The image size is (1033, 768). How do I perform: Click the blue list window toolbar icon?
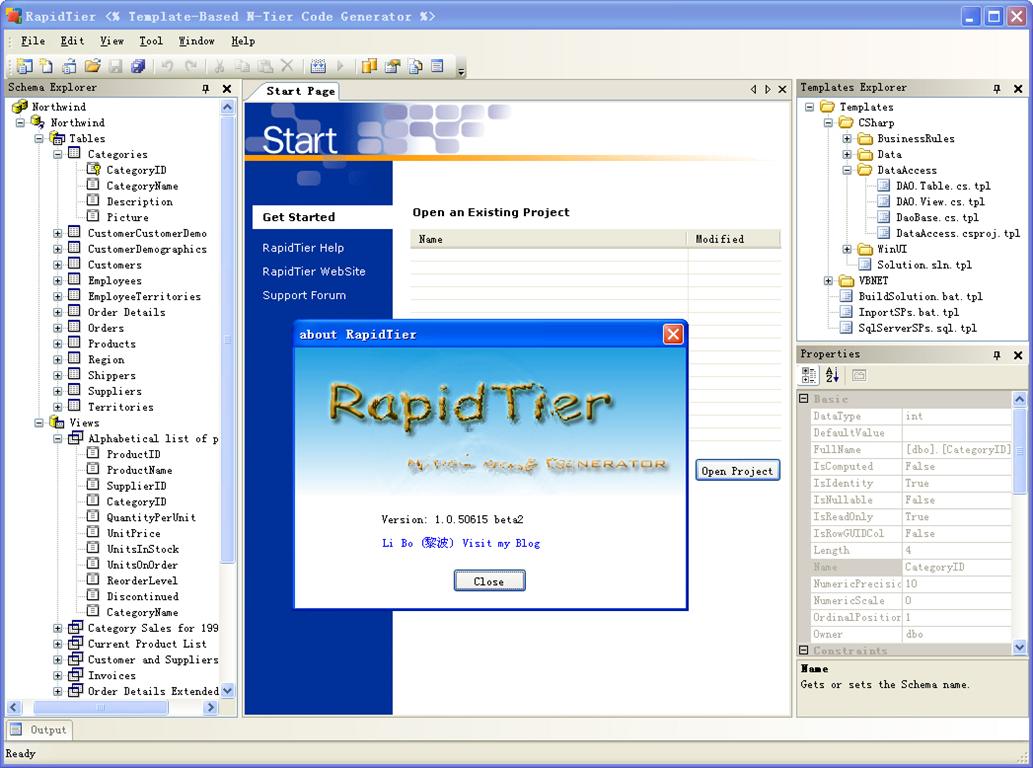[x=437, y=66]
